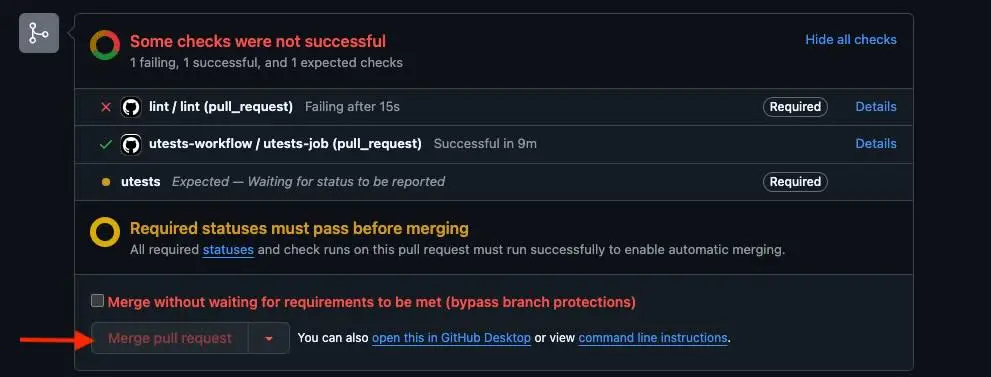
Task: Click the yellow circle Required statuses icon
Action: point(105,232)
